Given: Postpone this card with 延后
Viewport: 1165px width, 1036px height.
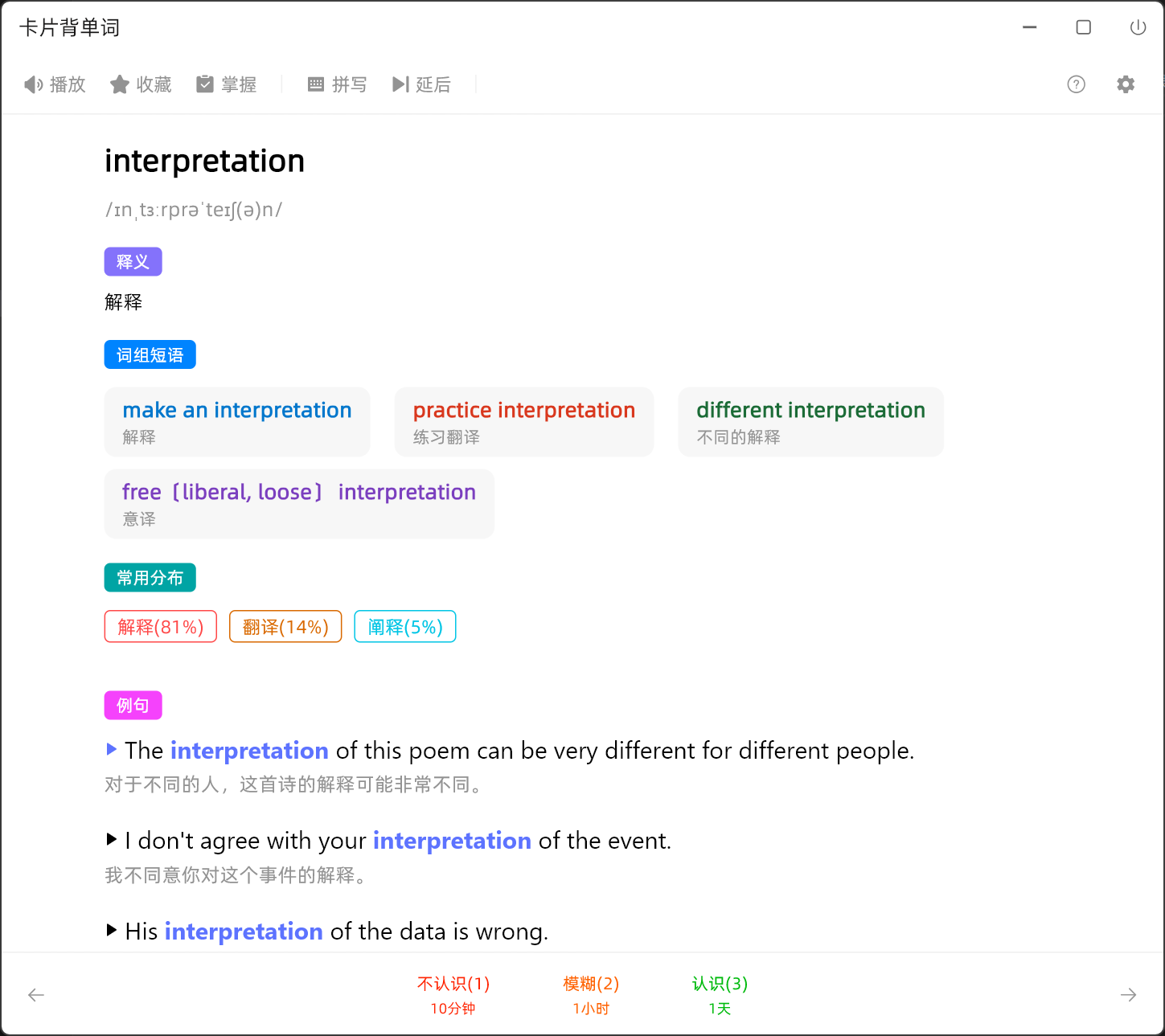Looking at the screenshot, I should [421, 84].
